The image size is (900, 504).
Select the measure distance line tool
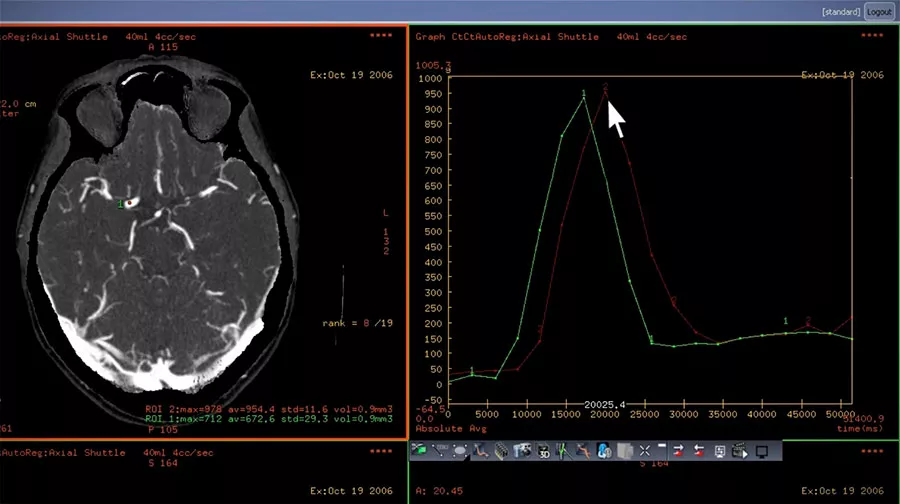tap(440, 451)
